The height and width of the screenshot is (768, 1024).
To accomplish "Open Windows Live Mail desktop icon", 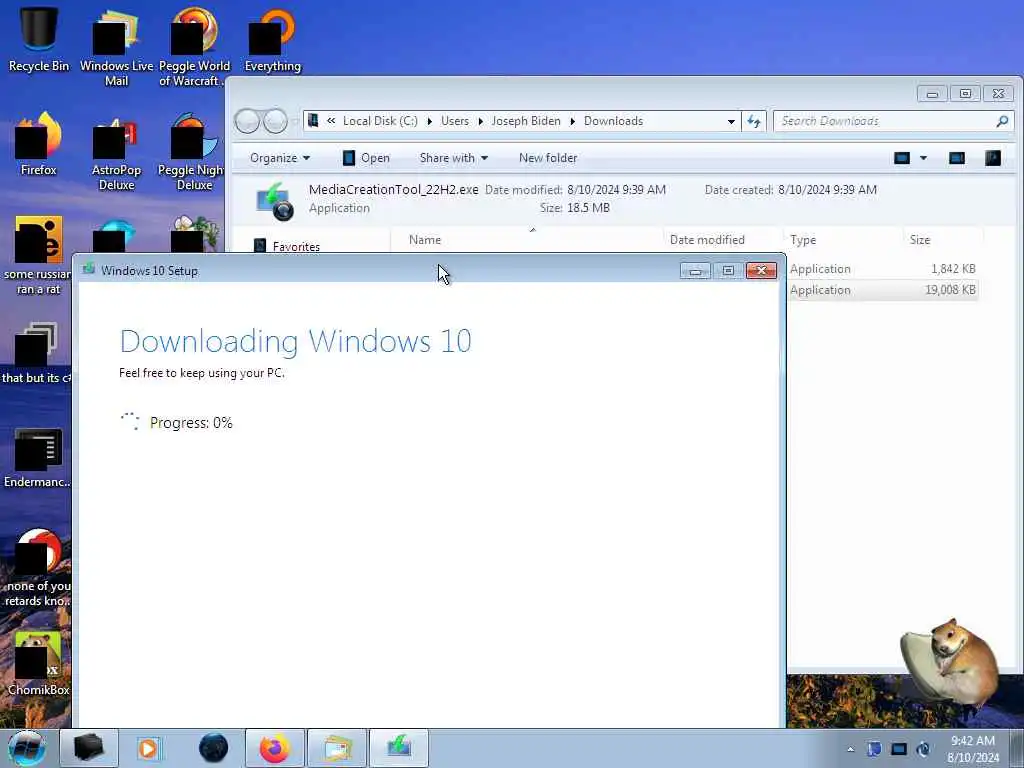I will click(116, 46).
